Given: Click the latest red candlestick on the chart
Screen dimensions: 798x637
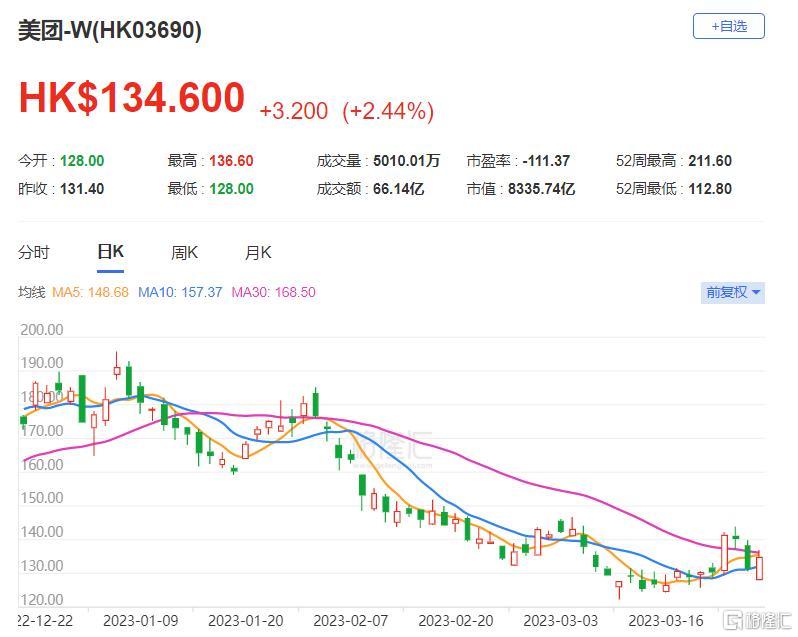Looking at the screenshot, I should [x=760, y=568].
